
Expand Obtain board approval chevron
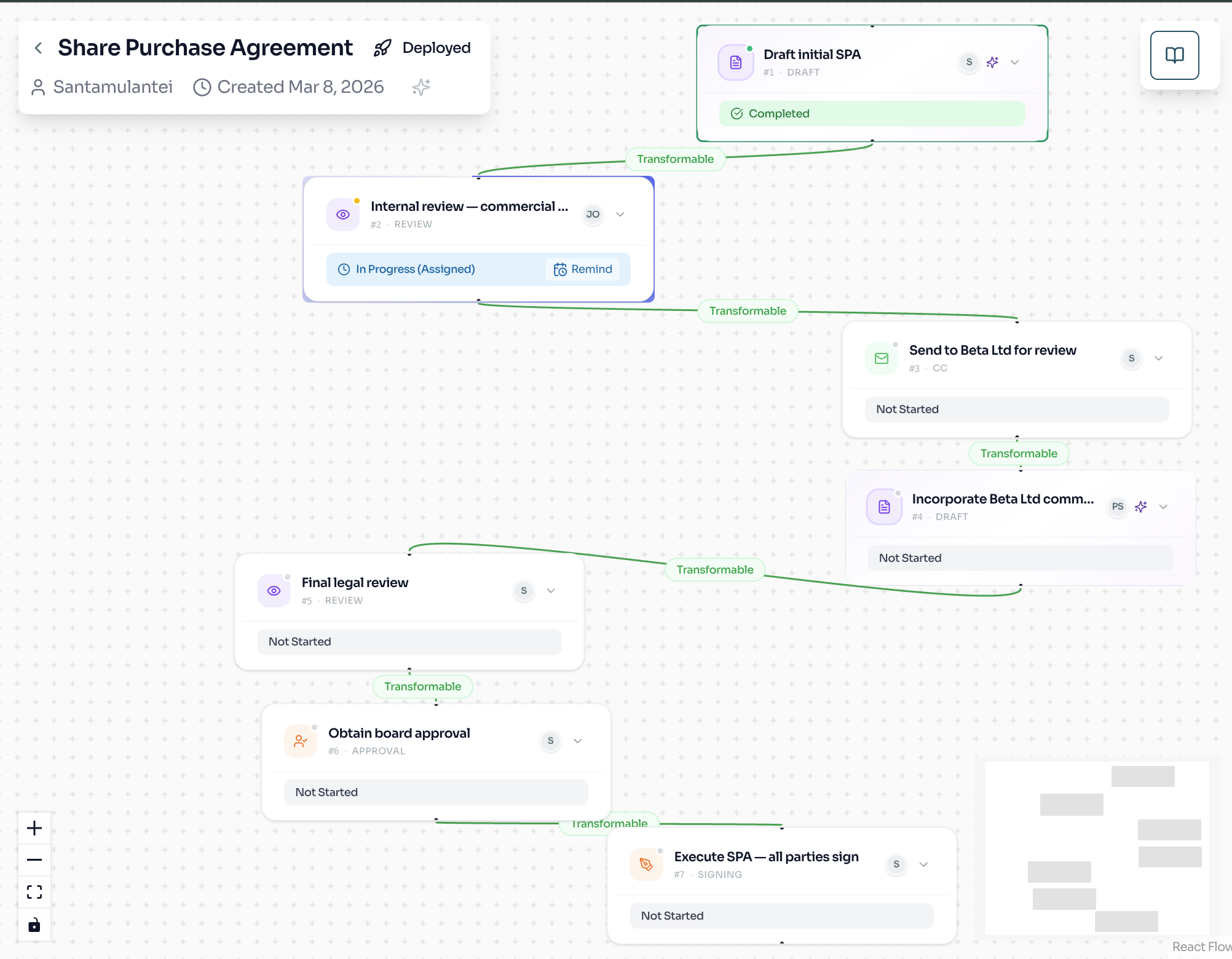pyautogui.click(x=578, y=741)
